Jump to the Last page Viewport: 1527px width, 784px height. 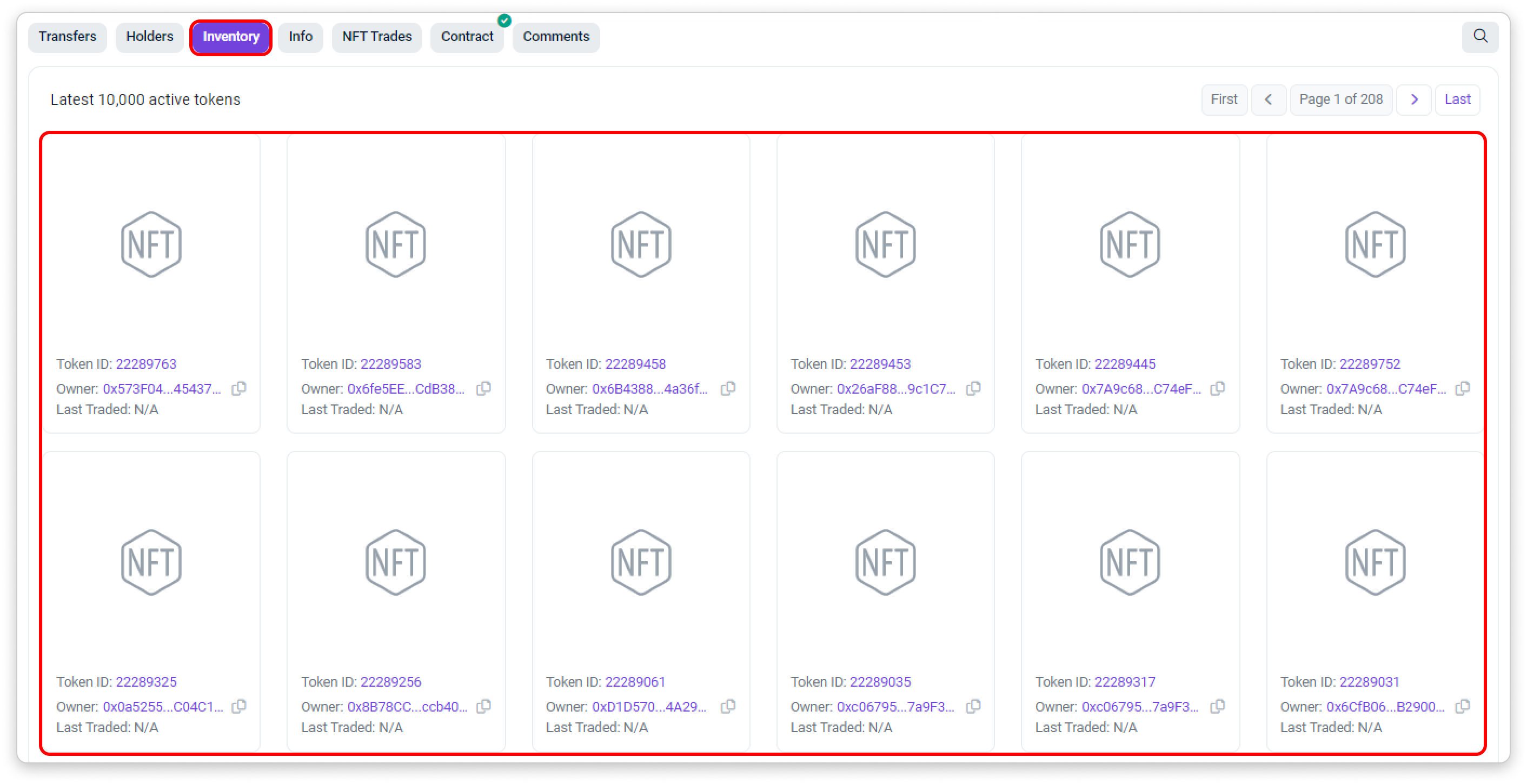coord(1457,99)
